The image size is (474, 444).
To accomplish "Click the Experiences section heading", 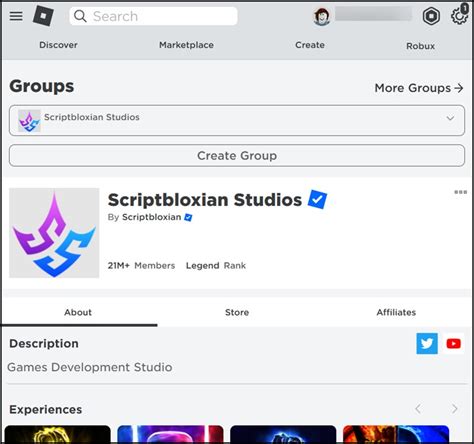I will (x=46, y=409).
